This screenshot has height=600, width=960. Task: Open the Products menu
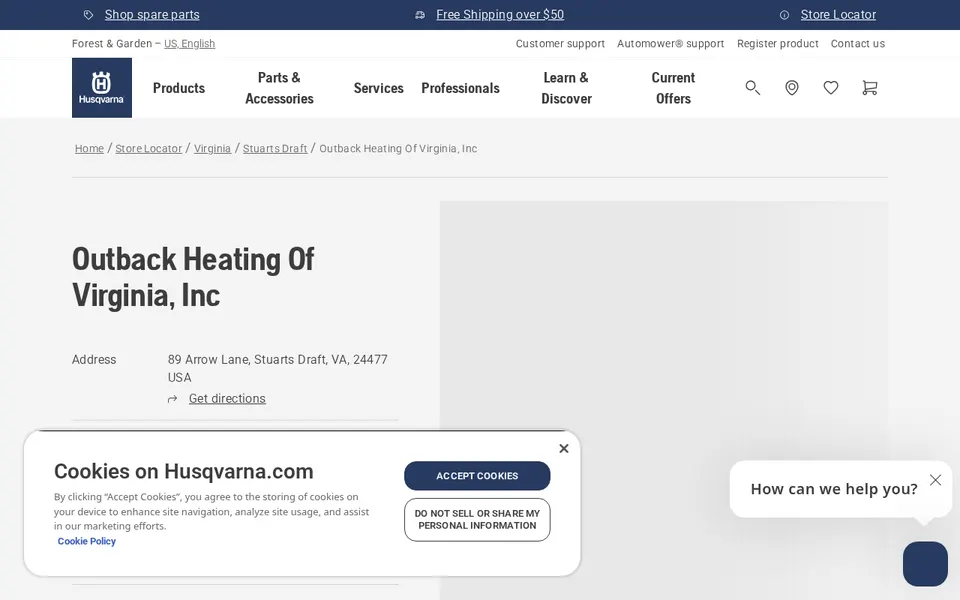(179, 88)
